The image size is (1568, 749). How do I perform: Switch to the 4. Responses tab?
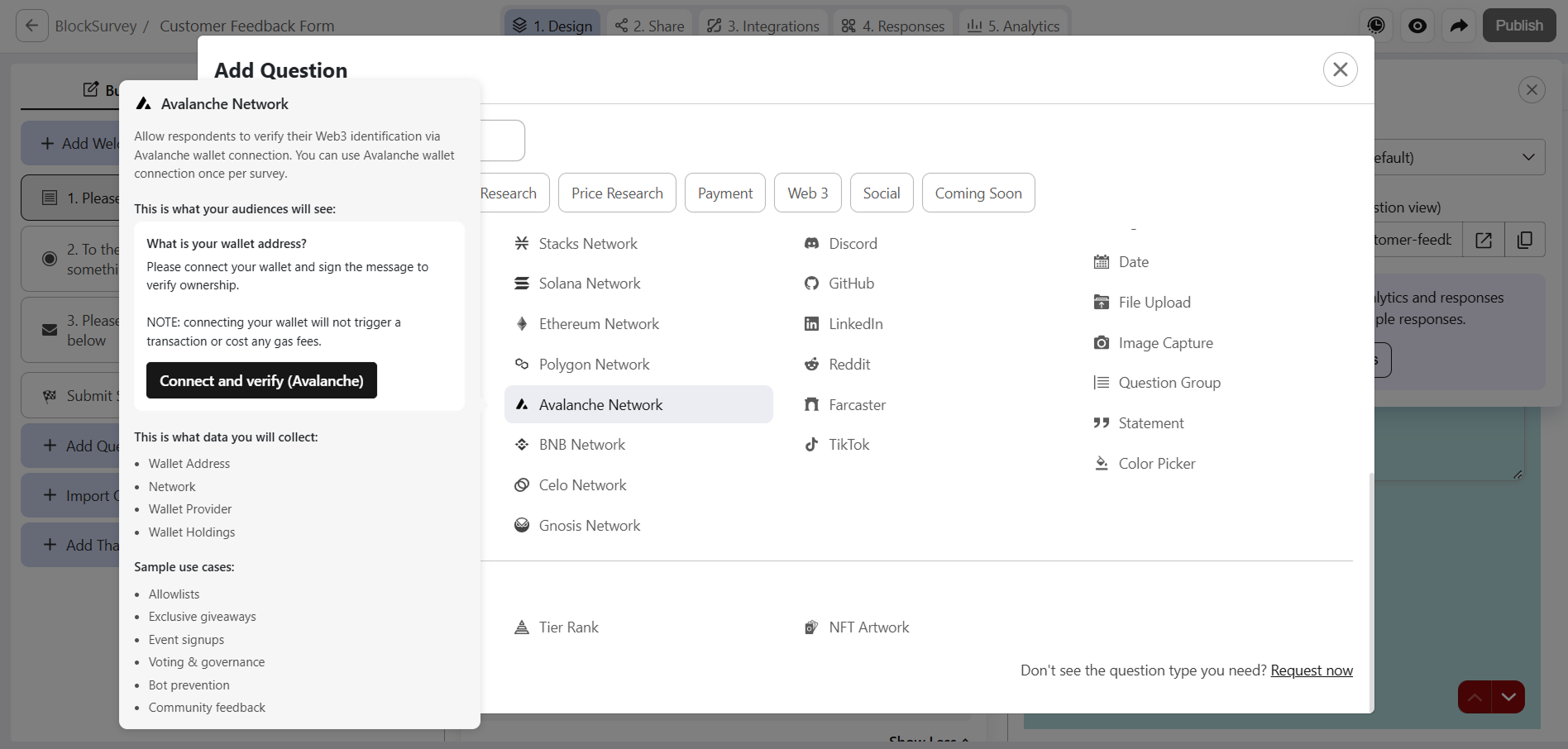click(893, 26)
